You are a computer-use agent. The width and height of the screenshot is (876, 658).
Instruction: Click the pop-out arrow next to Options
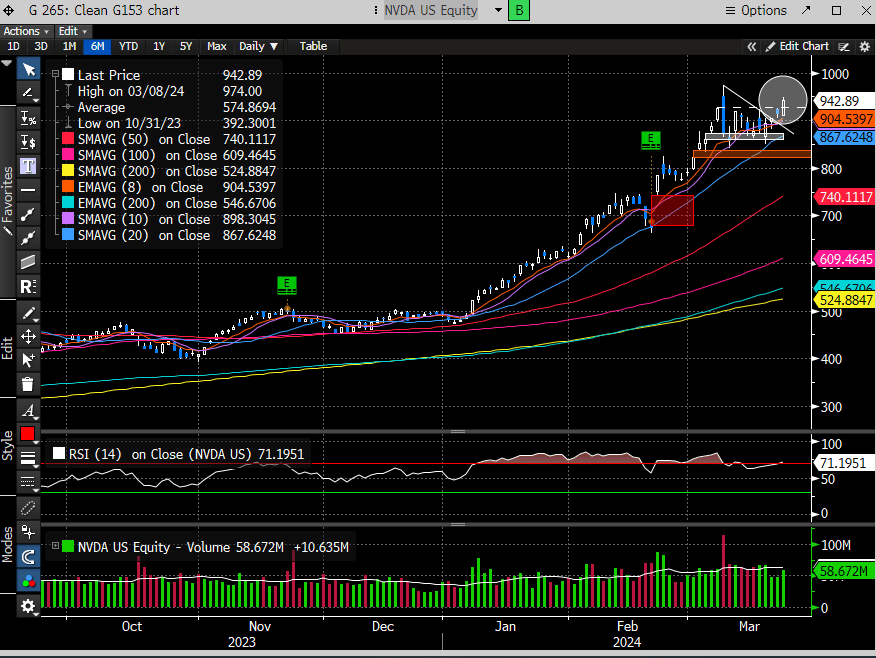pos(806,10)
